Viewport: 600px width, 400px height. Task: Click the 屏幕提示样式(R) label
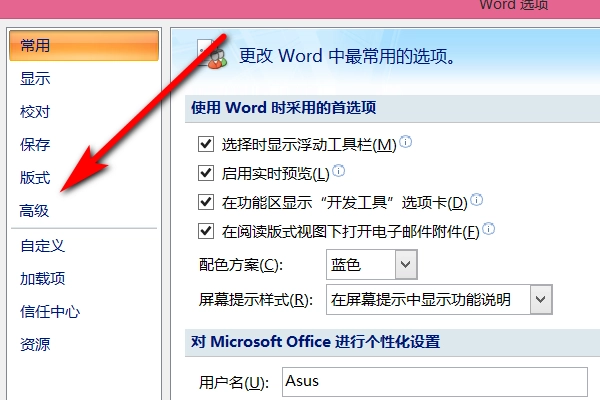coord(256,300)
